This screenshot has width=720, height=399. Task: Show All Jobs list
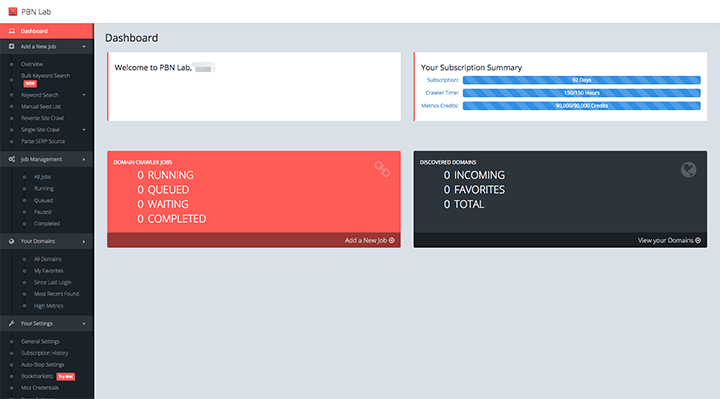coord(42,177)
